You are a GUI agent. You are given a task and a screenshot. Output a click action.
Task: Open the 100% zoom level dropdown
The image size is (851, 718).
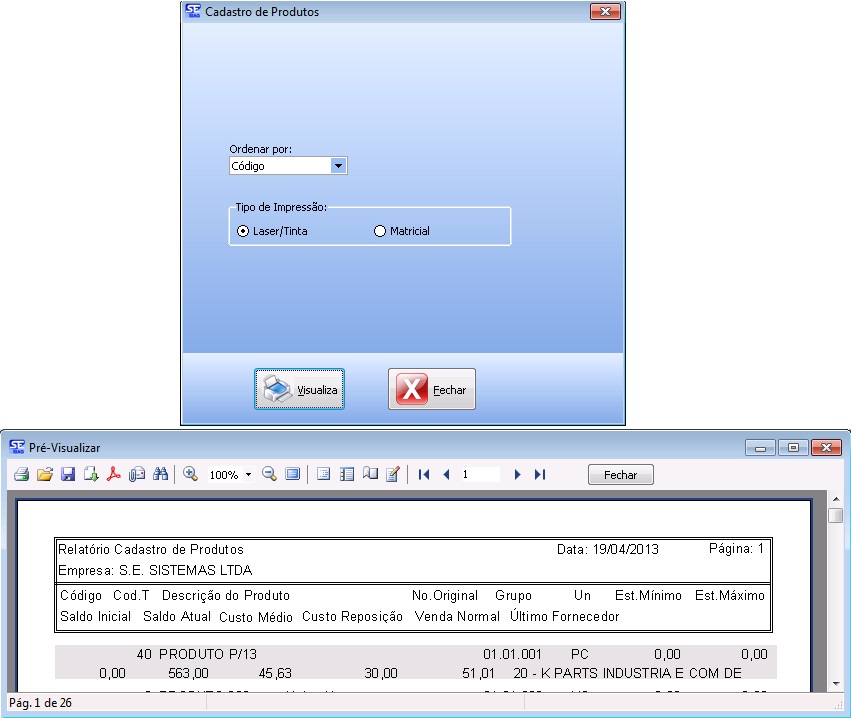click(x=248, y=475)
